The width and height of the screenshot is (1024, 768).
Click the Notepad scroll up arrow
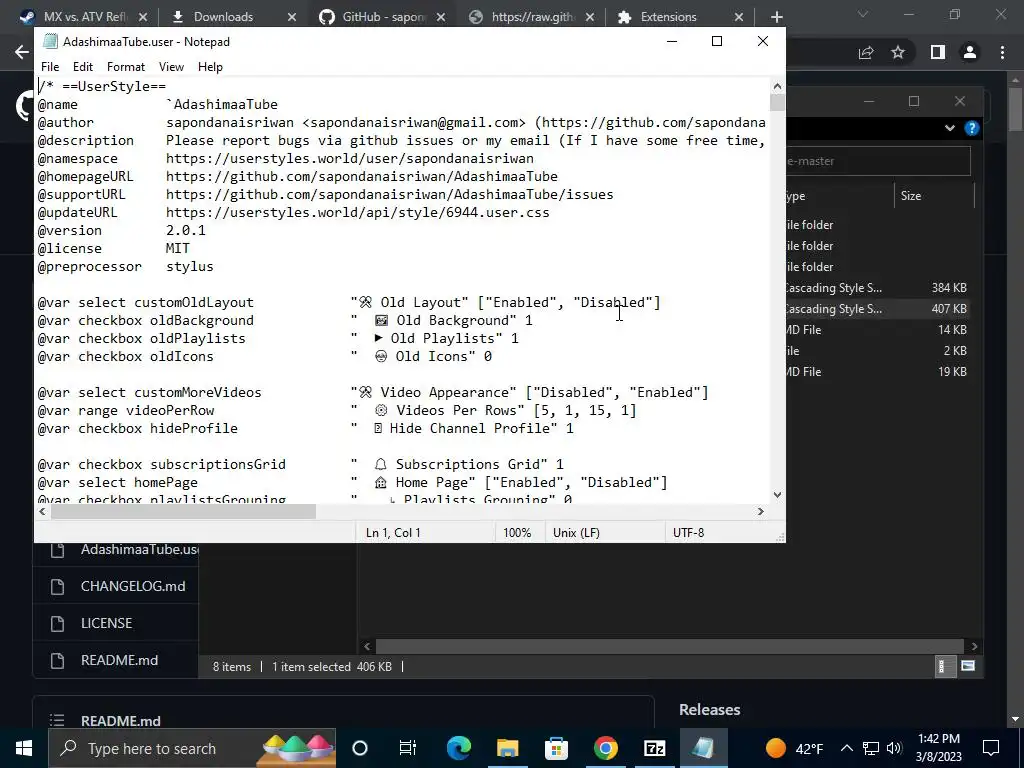777,86
